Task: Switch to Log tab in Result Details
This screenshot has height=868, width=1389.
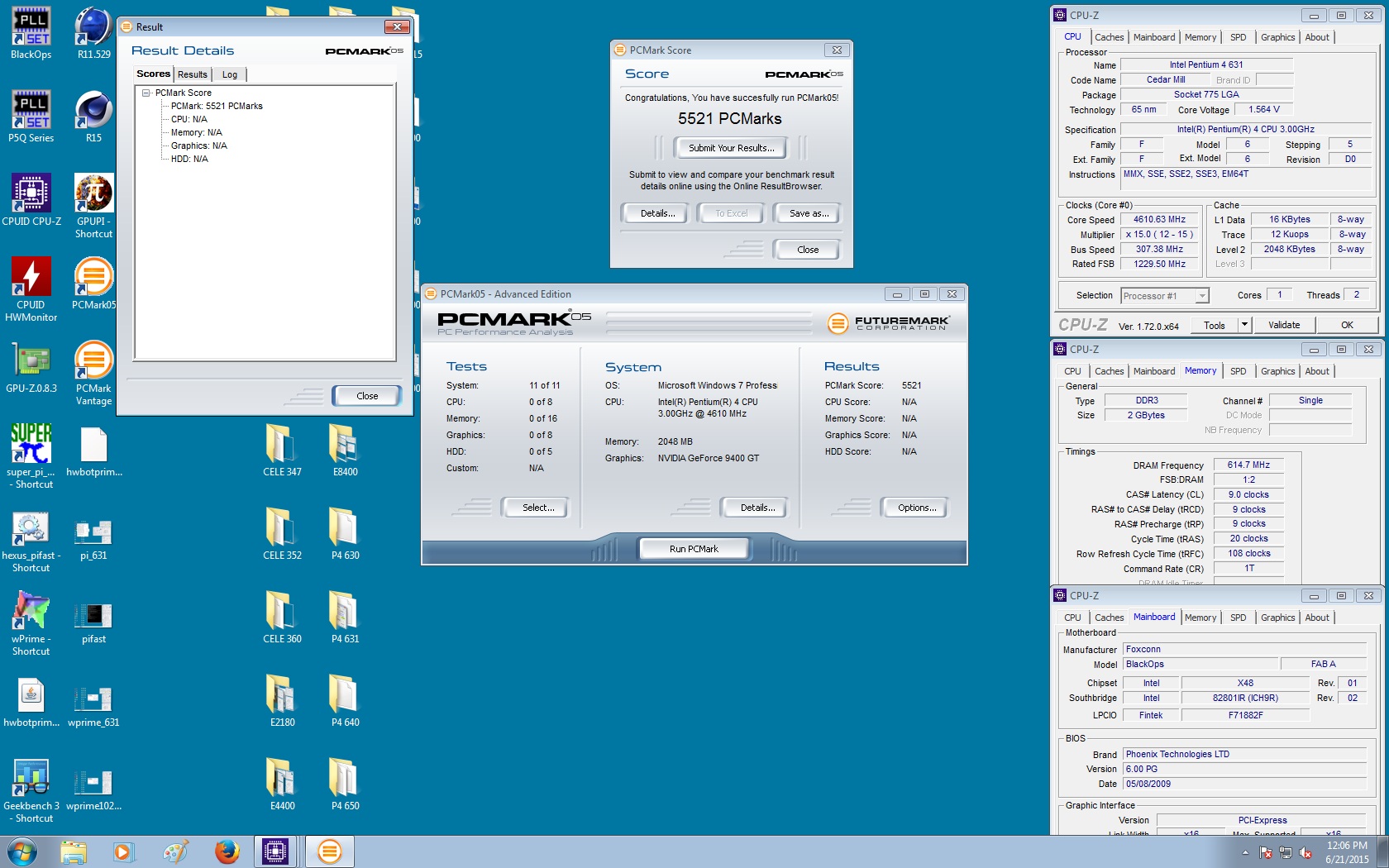Action: coord(230,74)
